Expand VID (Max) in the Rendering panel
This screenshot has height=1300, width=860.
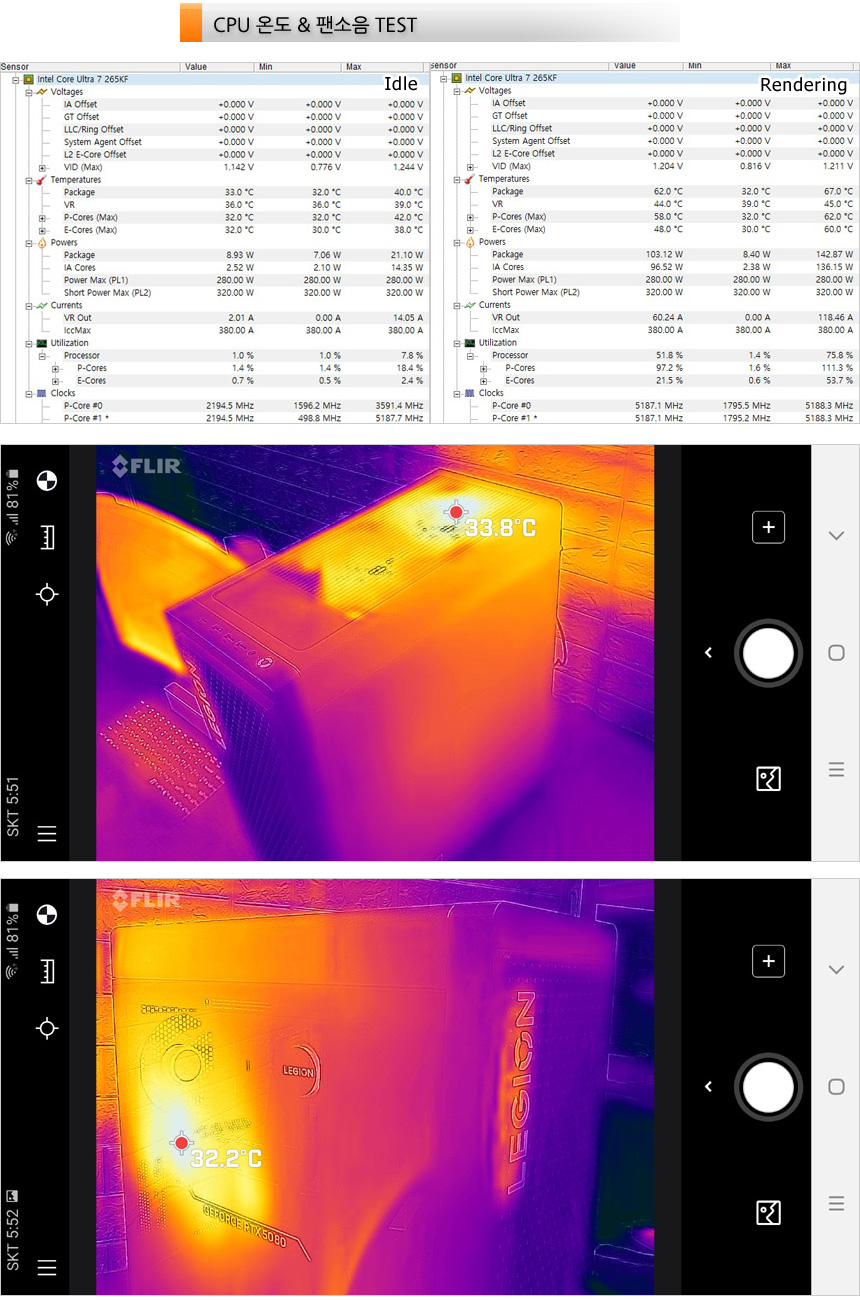click(x=470, y=166)
